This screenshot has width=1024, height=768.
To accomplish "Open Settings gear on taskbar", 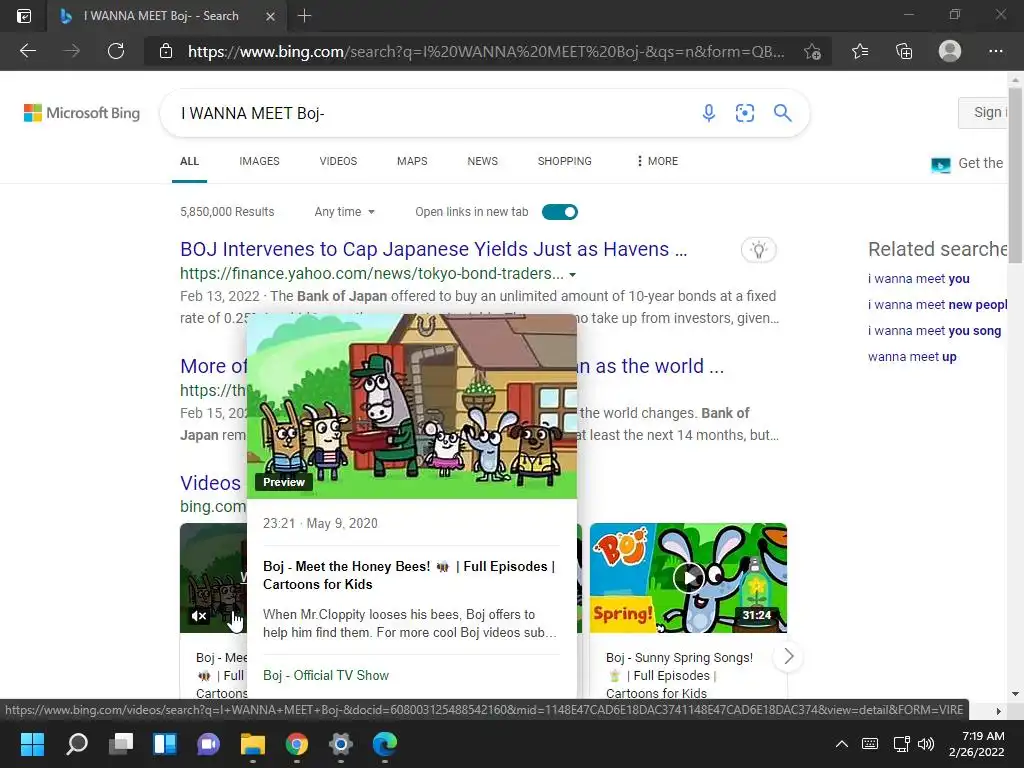I will click(x=340, y=744).
